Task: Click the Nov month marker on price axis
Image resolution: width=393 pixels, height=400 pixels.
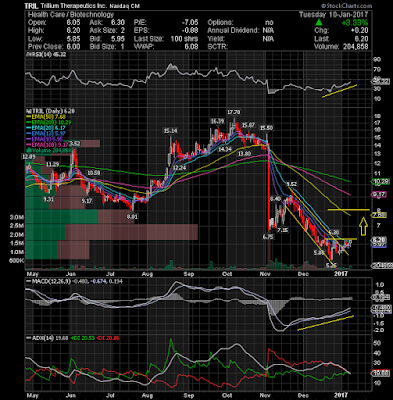Action: point(265,274)
